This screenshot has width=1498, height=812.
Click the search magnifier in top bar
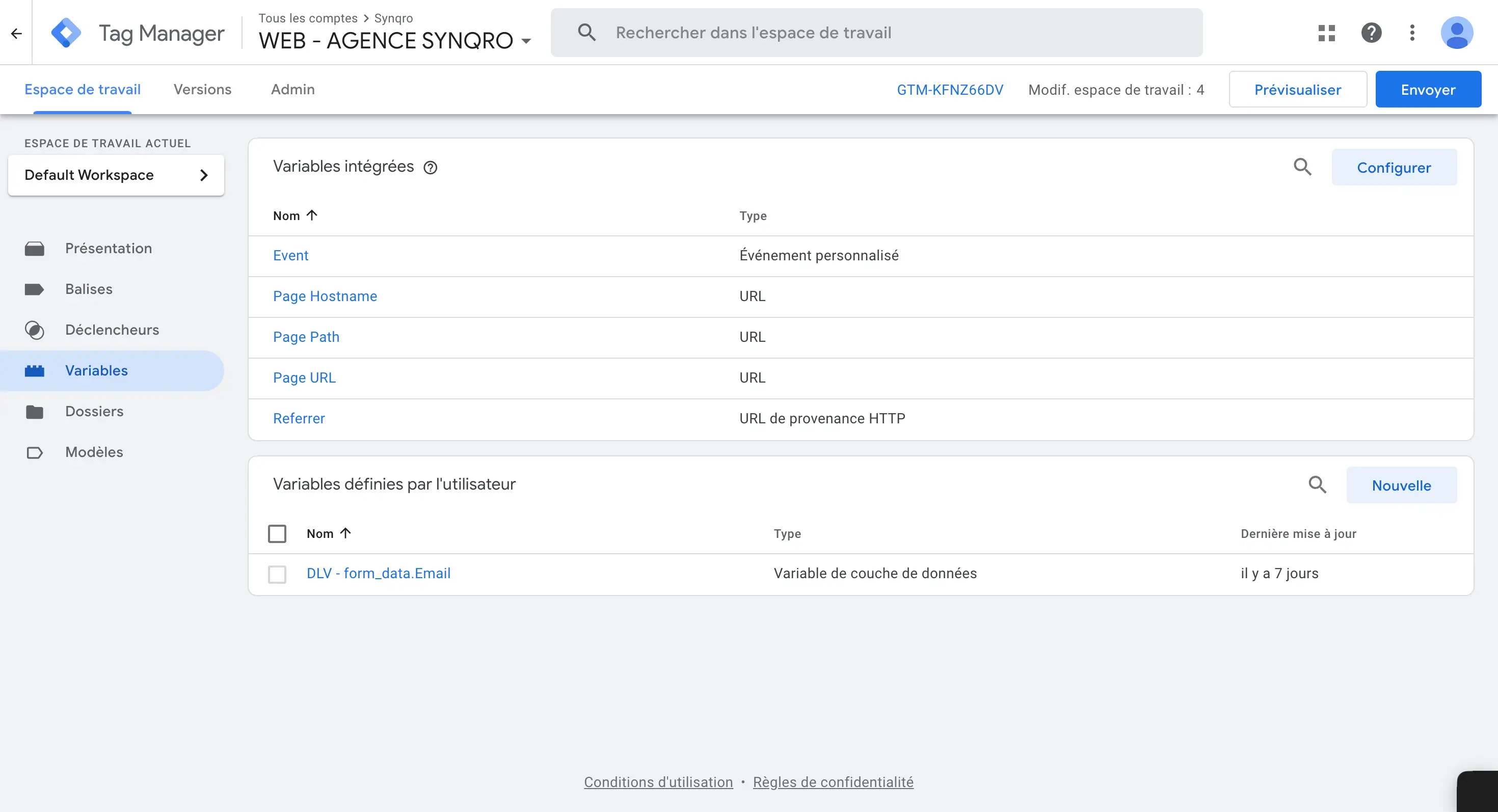587,33
